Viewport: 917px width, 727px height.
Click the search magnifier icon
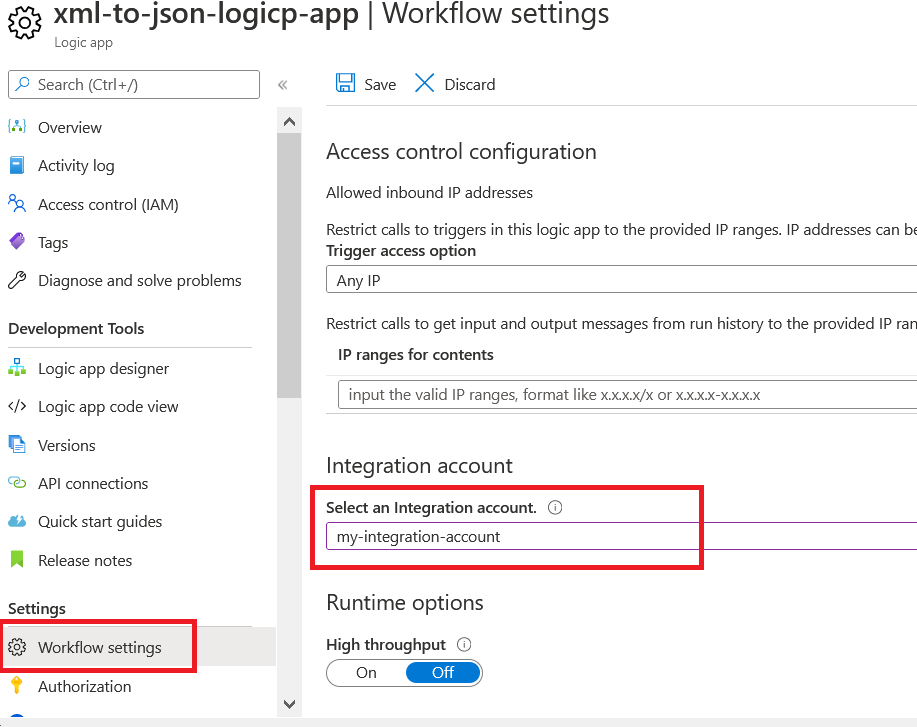coord(22,84)
